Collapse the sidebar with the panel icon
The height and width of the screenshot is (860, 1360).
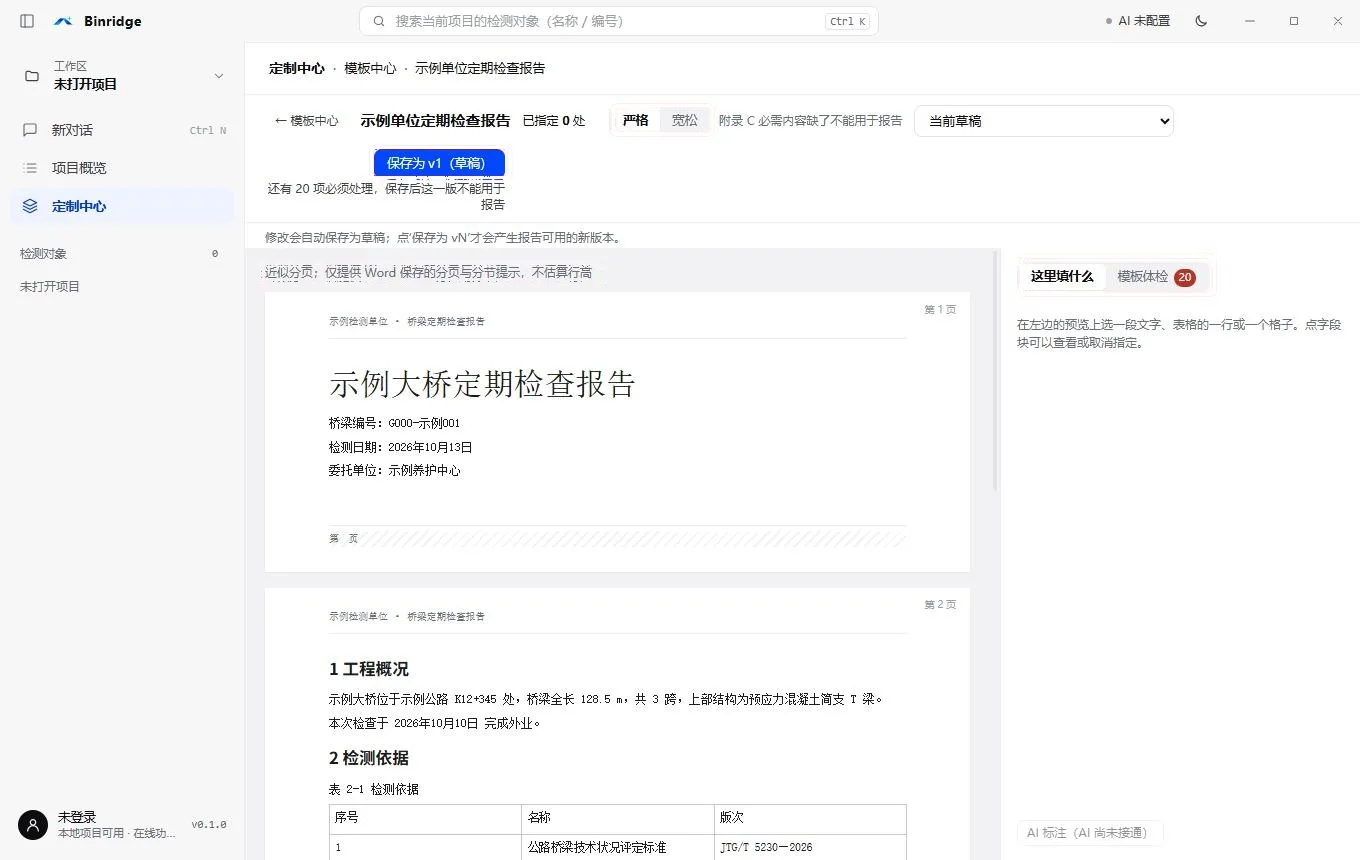coord(27,21)
